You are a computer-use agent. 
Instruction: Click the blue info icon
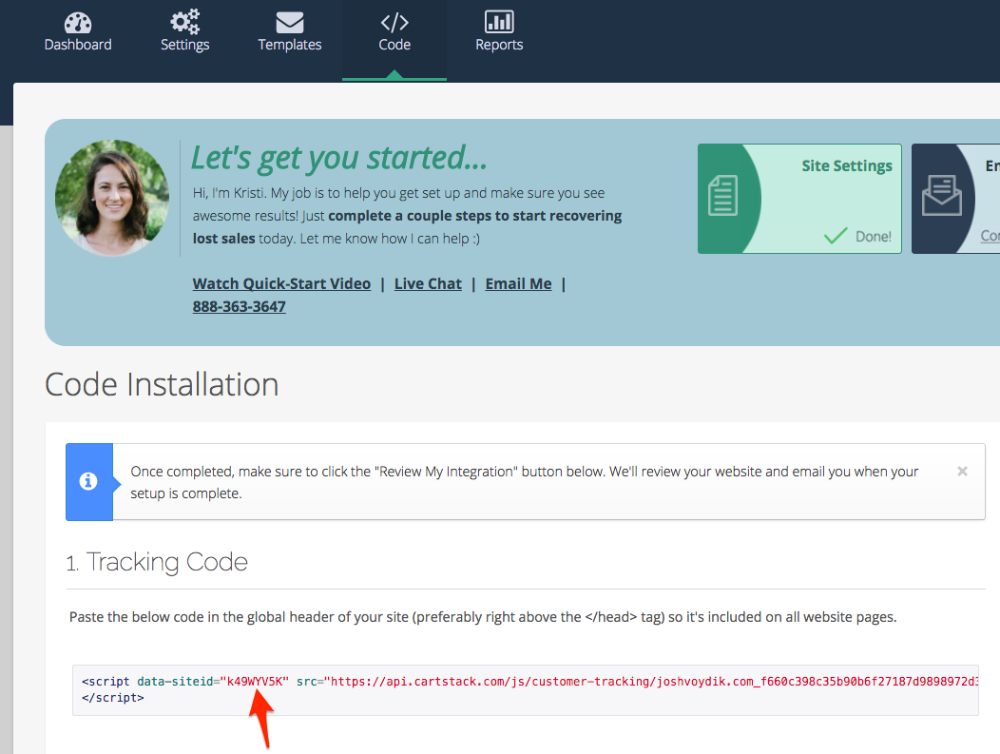[x=88, y=481]
